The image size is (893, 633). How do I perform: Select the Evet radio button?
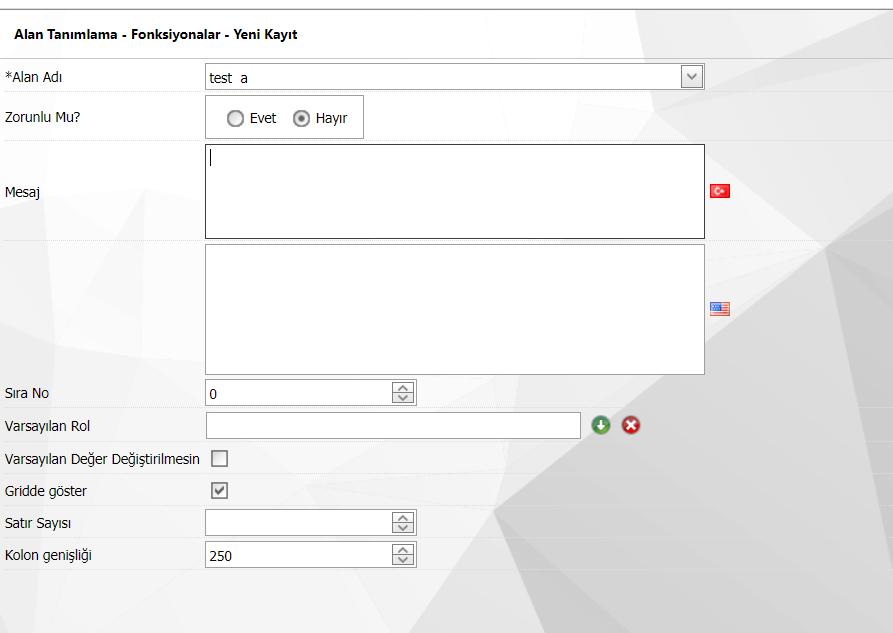click(x=235, y=118)
